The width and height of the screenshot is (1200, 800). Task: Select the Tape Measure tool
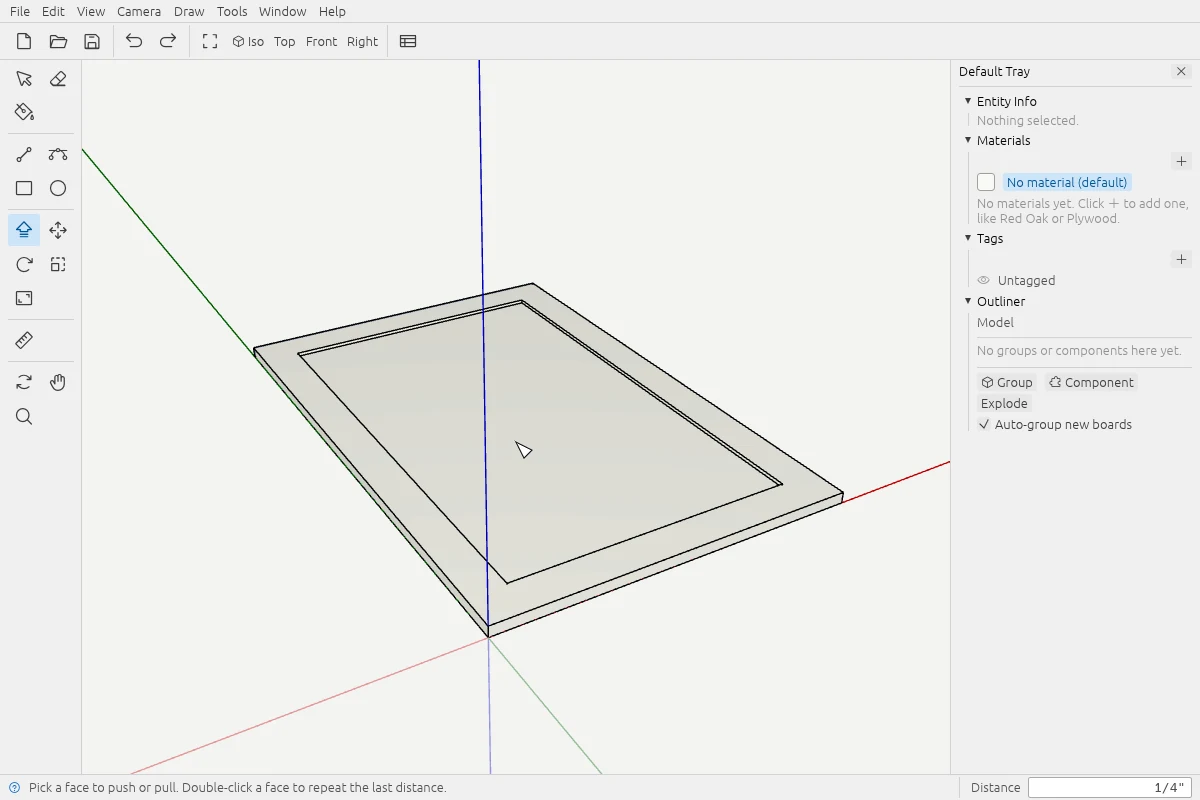coord(24,340)
